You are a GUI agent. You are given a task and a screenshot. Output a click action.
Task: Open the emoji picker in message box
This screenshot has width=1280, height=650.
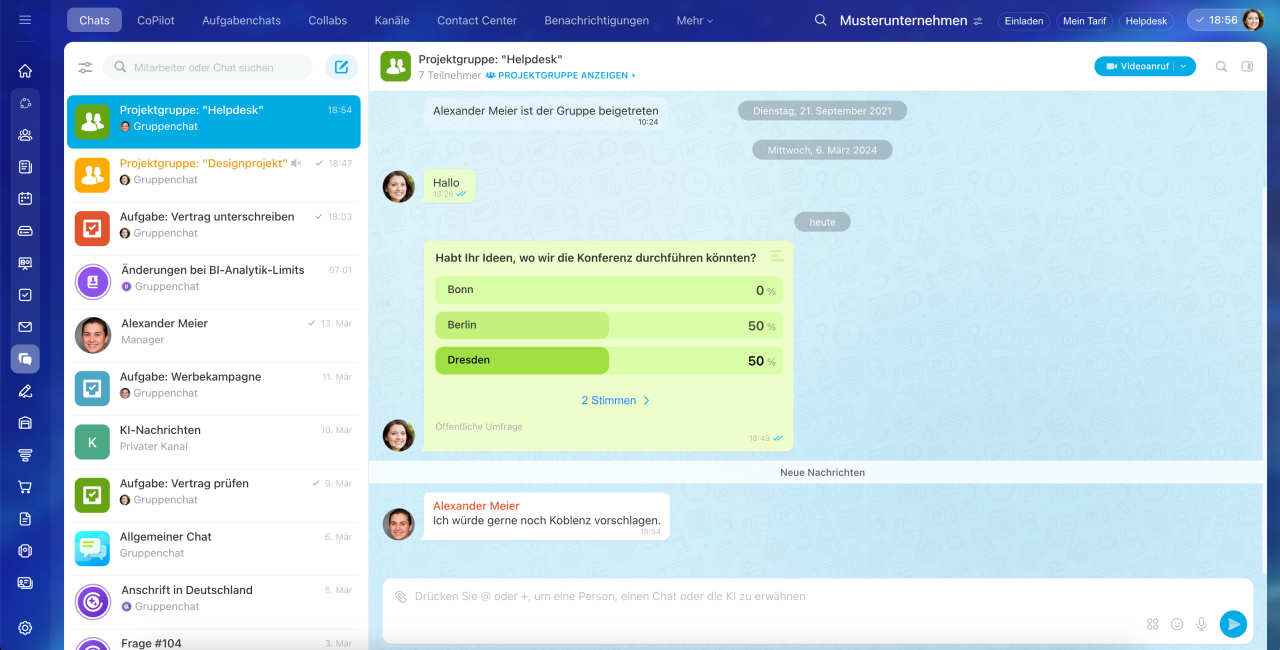pyautogui.click(x=1177, y=624)
